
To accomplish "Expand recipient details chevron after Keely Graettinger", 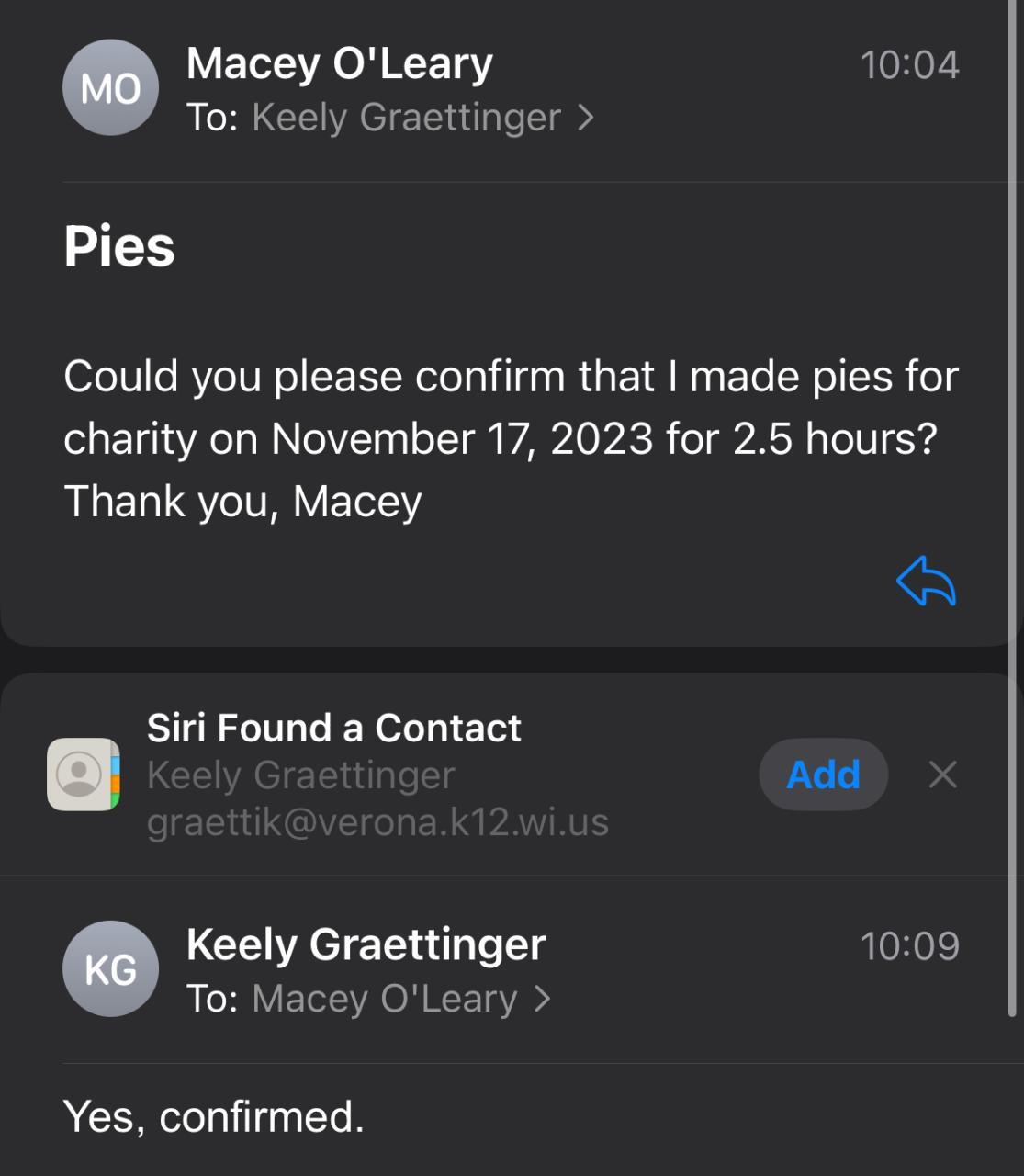I will [586, 118].
